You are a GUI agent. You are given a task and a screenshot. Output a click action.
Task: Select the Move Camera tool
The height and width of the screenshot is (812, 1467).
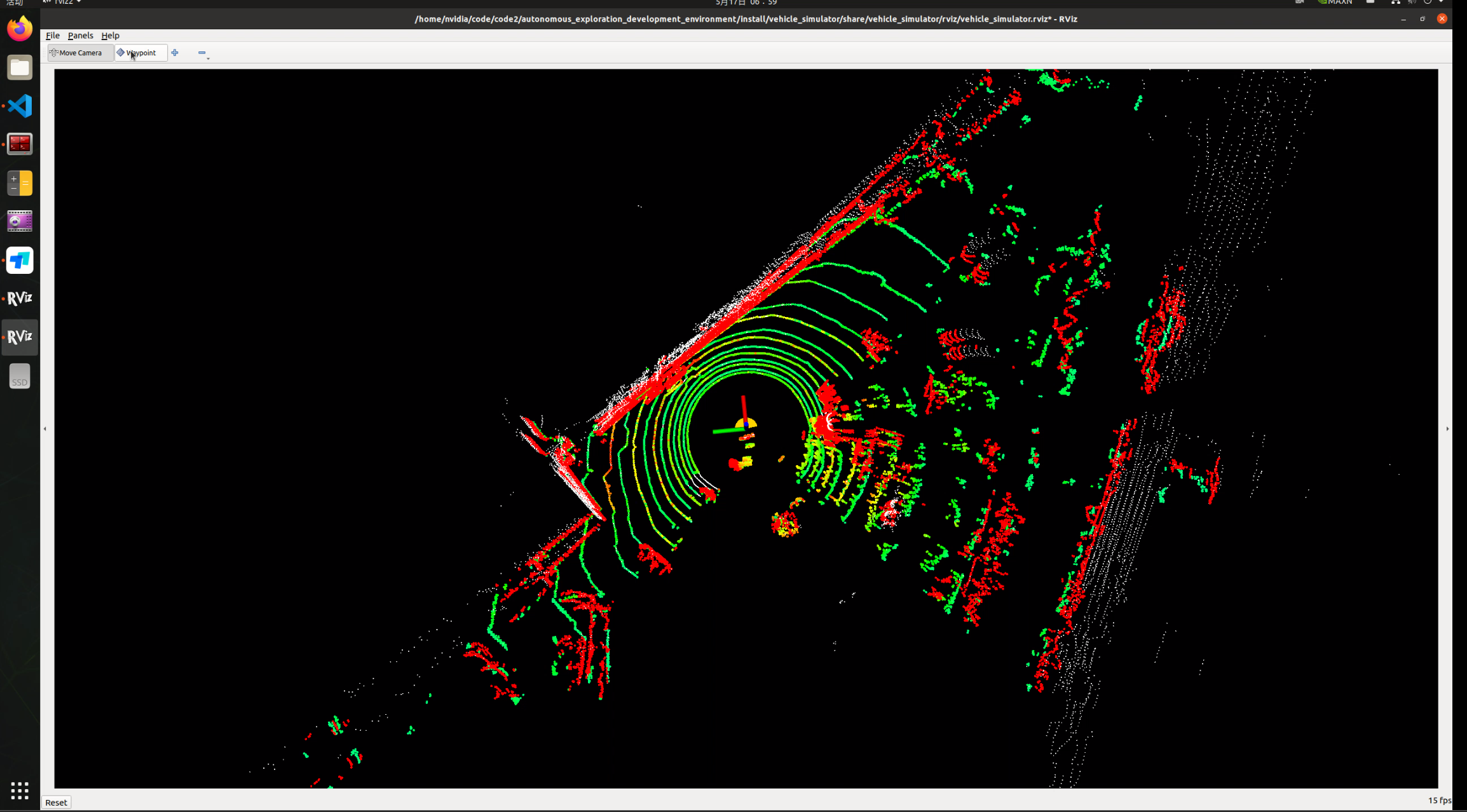79,53
